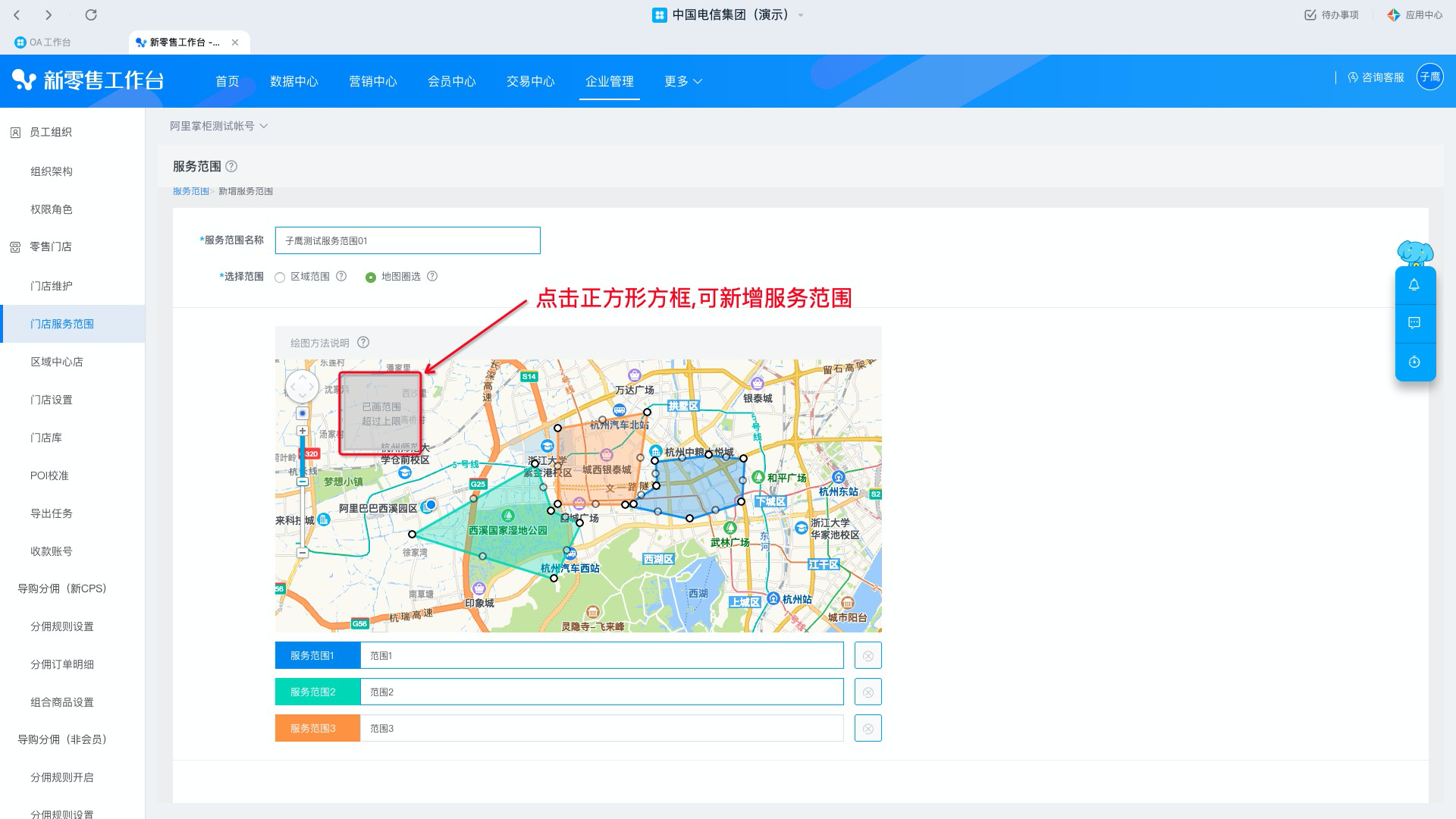This screenshot has width=1456, height=819.
Task: Open 绘图方法说明 help icon
Action: tap(363, 342)
